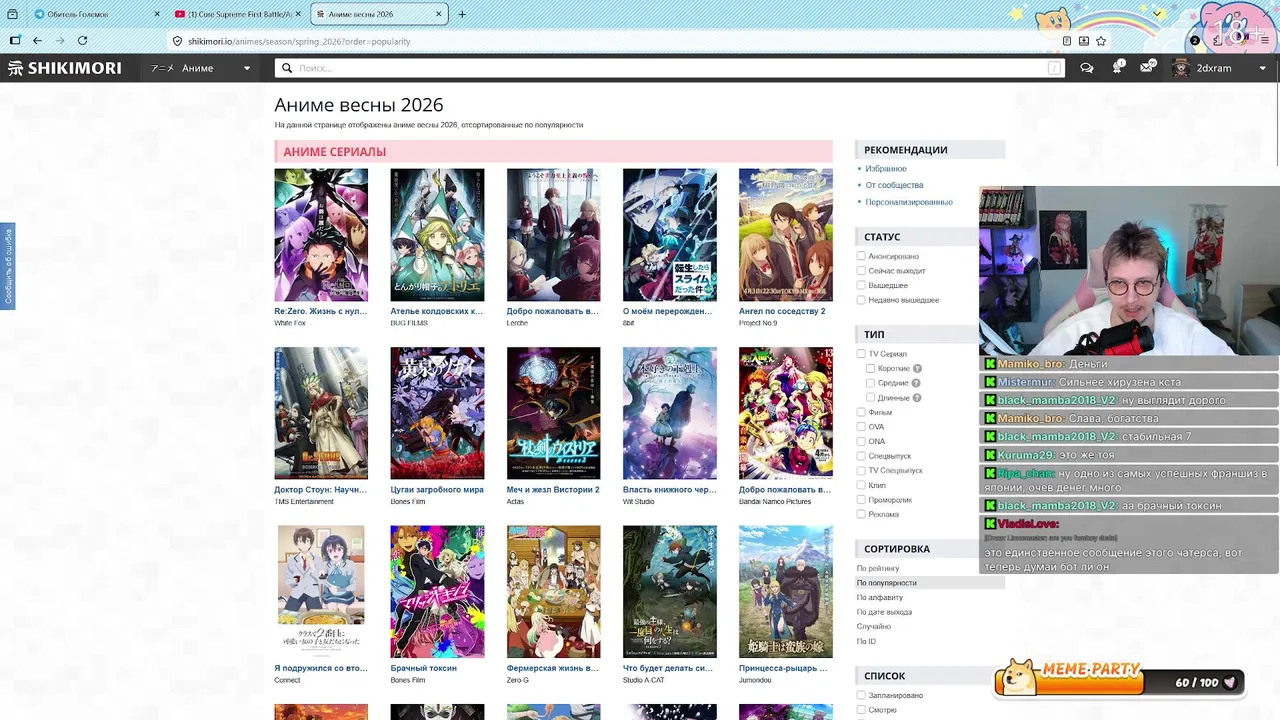
Task: Click the screenshot icon in address bar
Action: pos(1084,41)
